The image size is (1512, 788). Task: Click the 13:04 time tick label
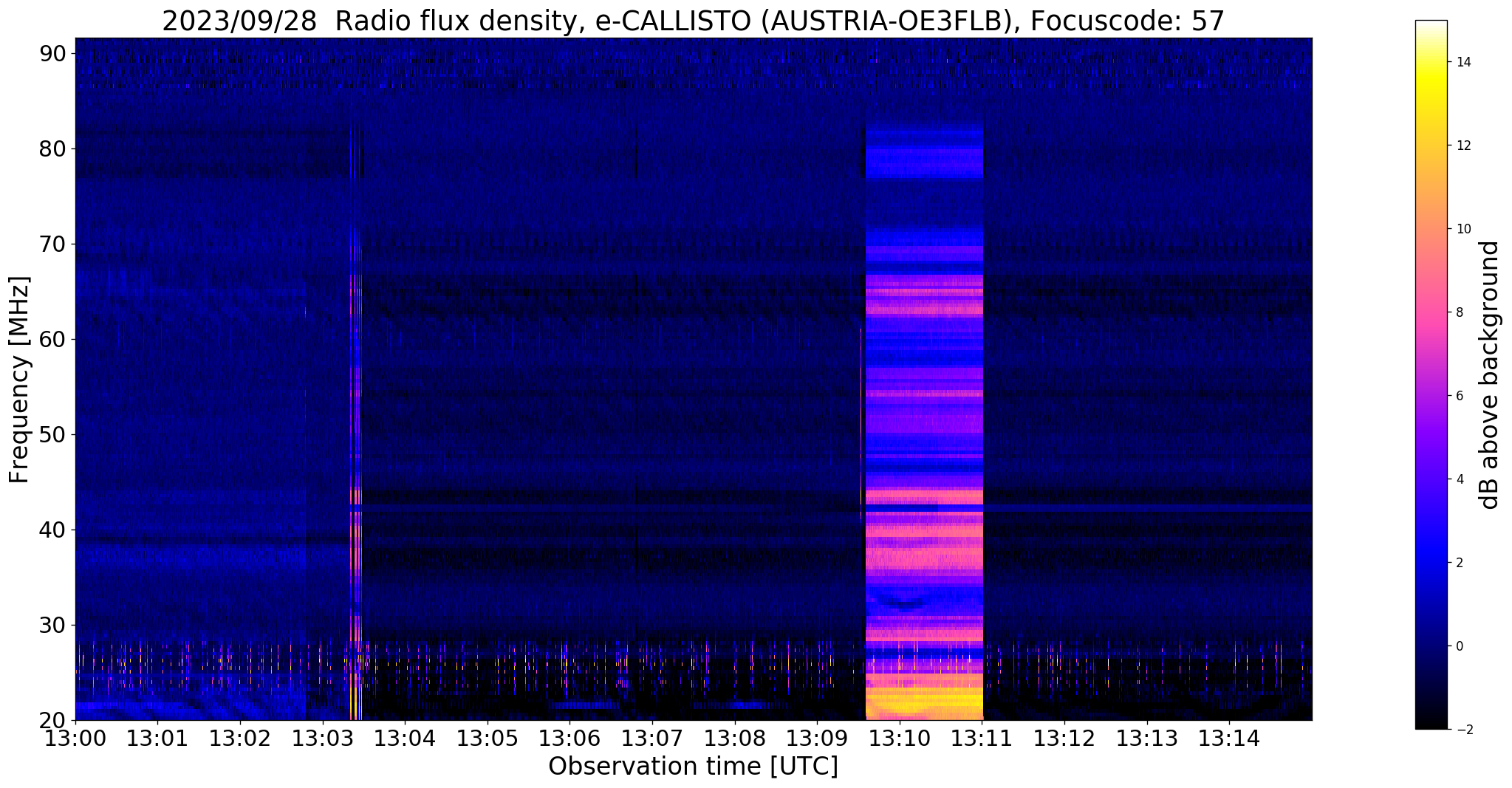pyautogui.click(x=405, y=738)
